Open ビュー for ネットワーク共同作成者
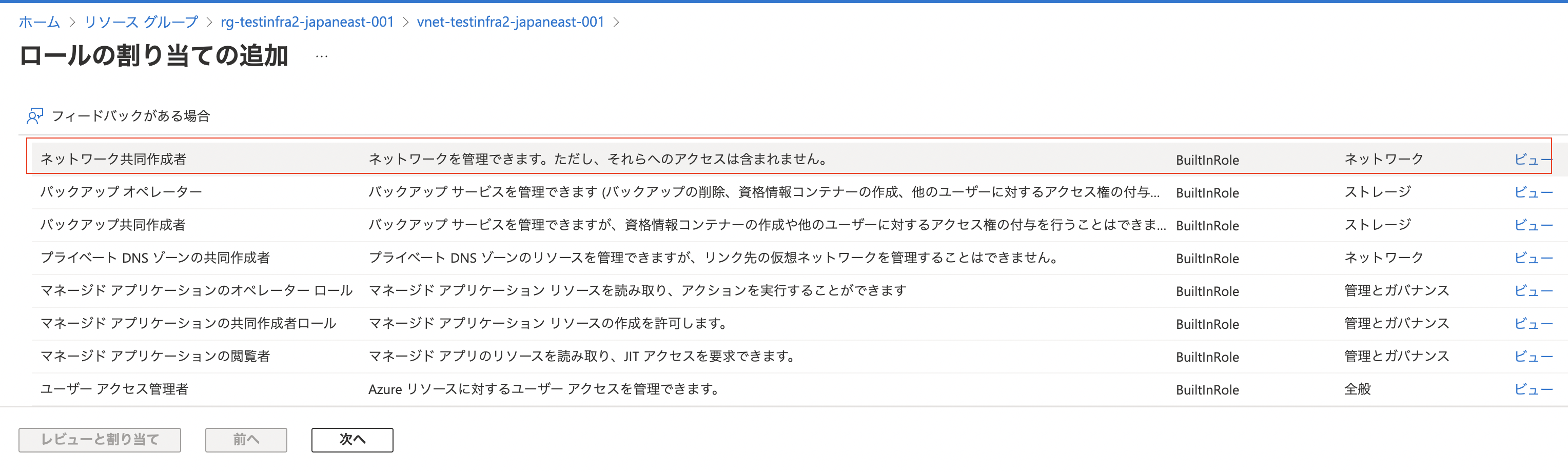Image resolution: width=1568 pixels, height=472 pixels. pos(1534,160)
